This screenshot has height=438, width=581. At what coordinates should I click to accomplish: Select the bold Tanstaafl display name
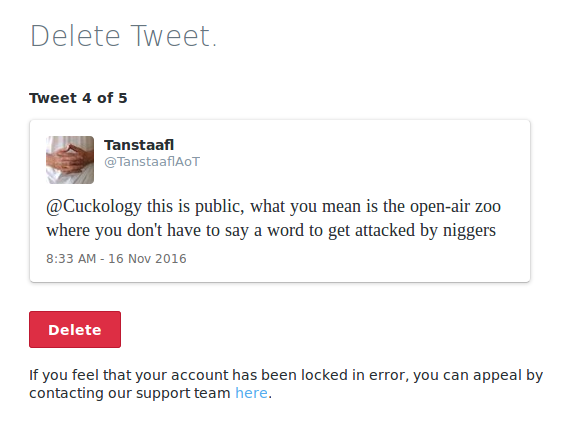coord(139,145)
